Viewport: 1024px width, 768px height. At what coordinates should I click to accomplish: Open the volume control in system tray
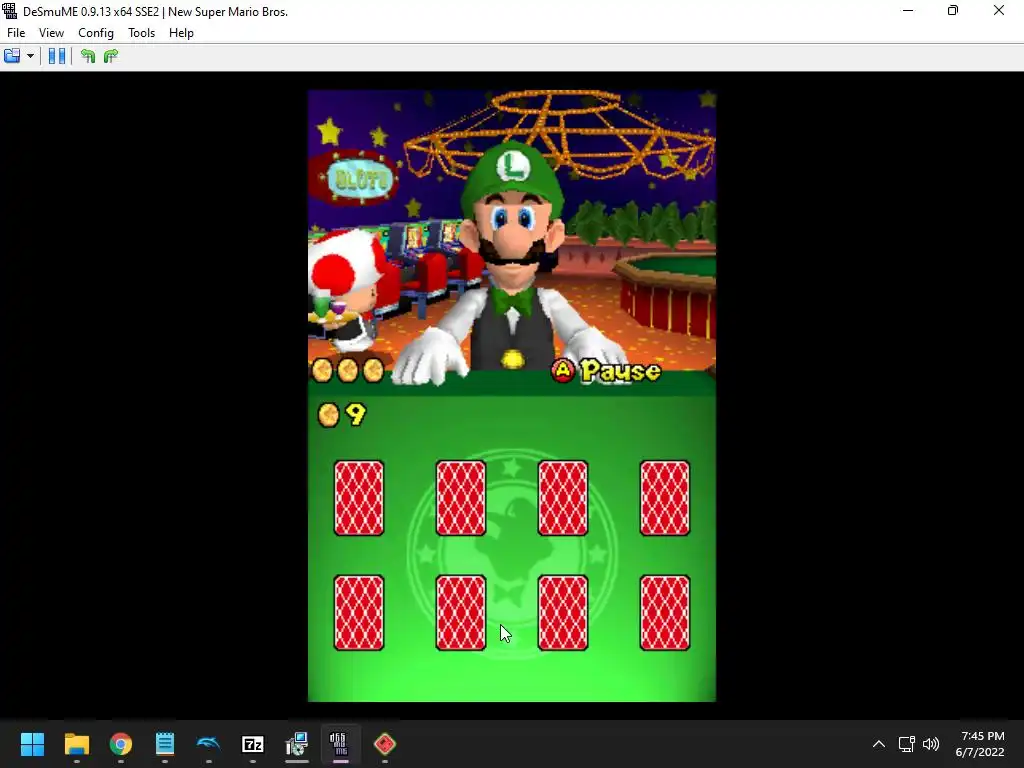pos(931,744)
